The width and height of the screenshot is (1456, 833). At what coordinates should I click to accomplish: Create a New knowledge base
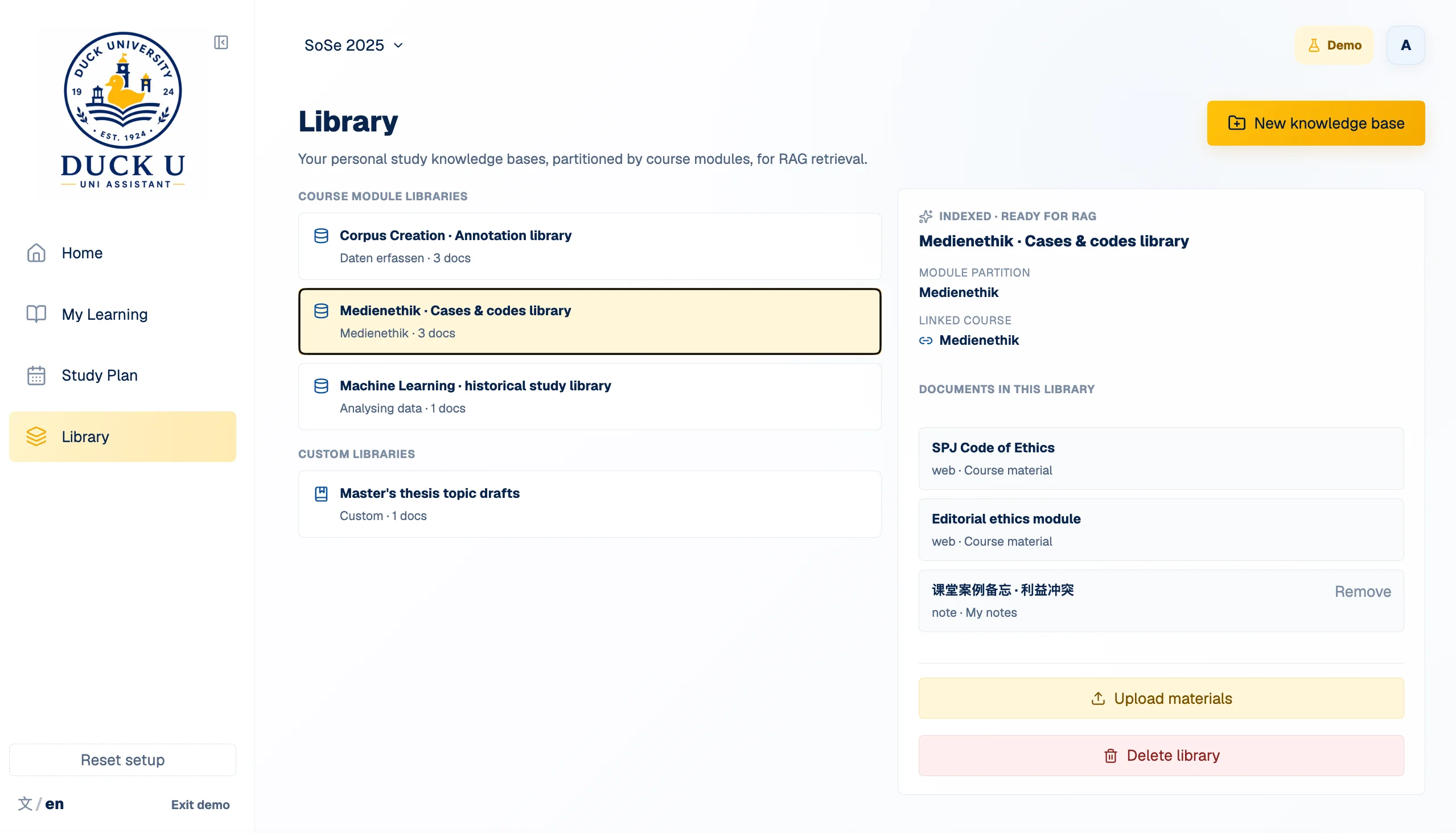[x=1315, y=123]
